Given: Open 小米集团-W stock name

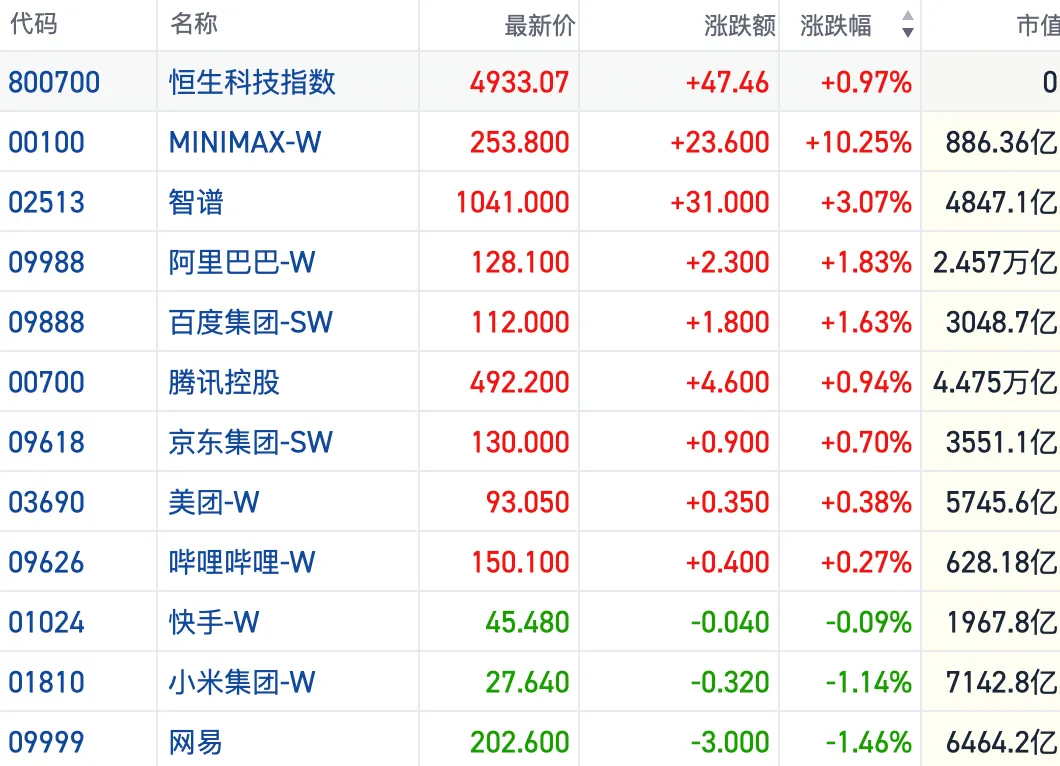Looking at the screenshot, I should (241, 682).
